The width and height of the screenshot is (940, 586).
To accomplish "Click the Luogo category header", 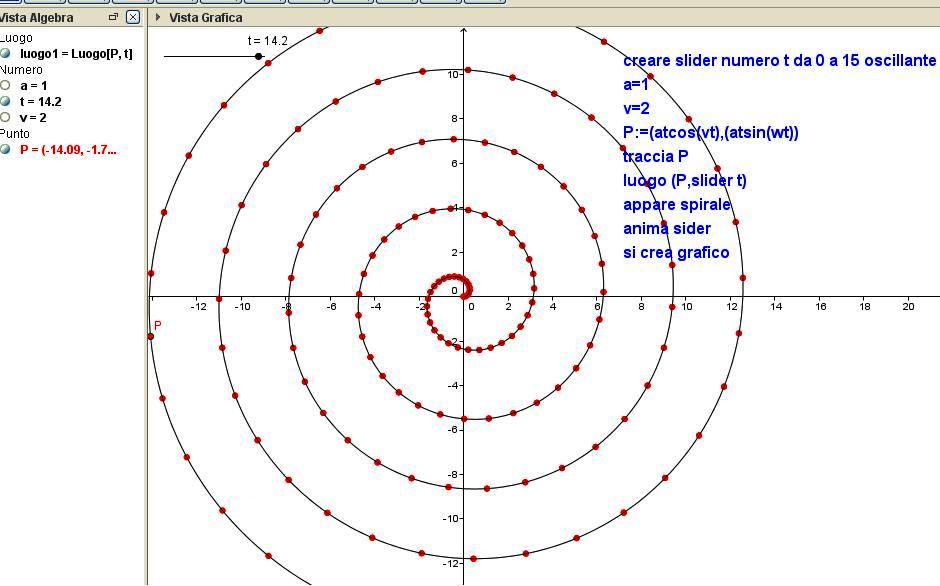I will pos(16,38).
